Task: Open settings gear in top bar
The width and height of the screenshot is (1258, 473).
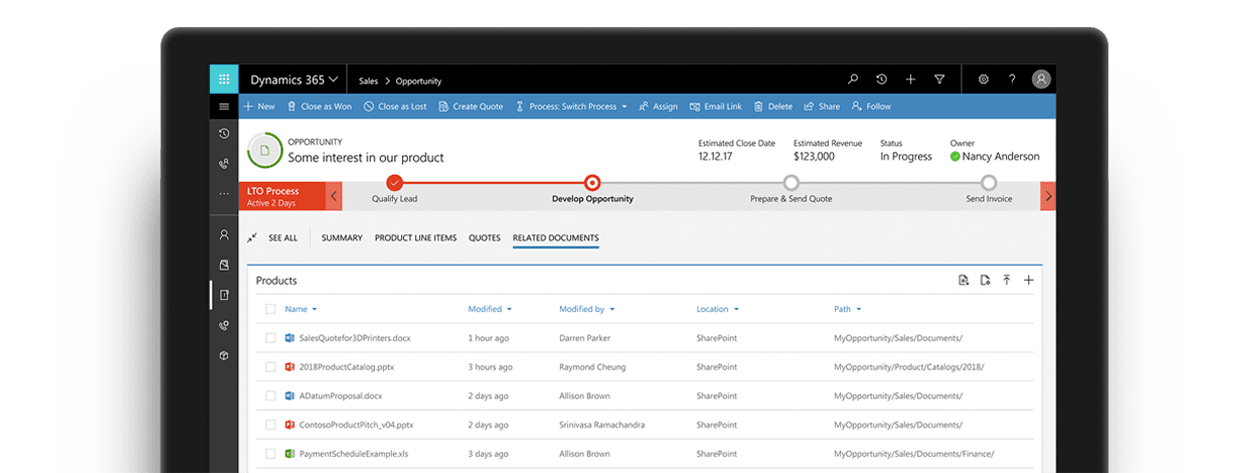Action: pyautogui.click(x=983, y=80)
